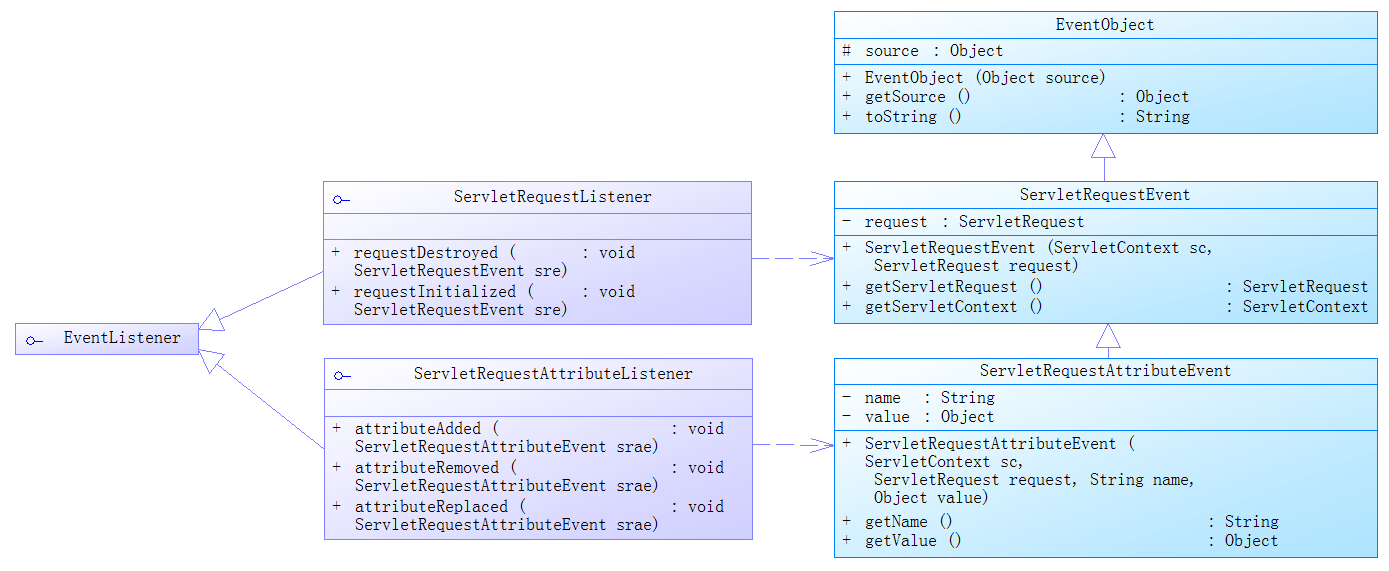Click the dashed arrowhead pointing to ServletRequestAttributeEvent
Image resolution: width=1389 pixels, height=571 pixels.
point(822,445)
